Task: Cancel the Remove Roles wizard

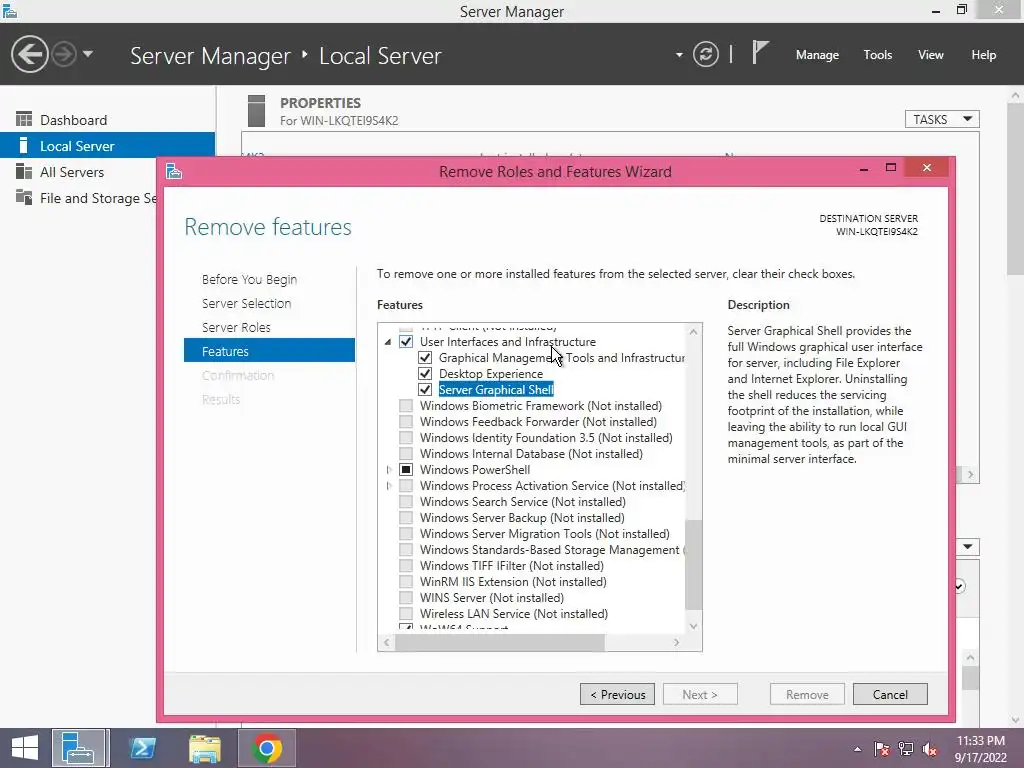Action: tap(890, 694)
